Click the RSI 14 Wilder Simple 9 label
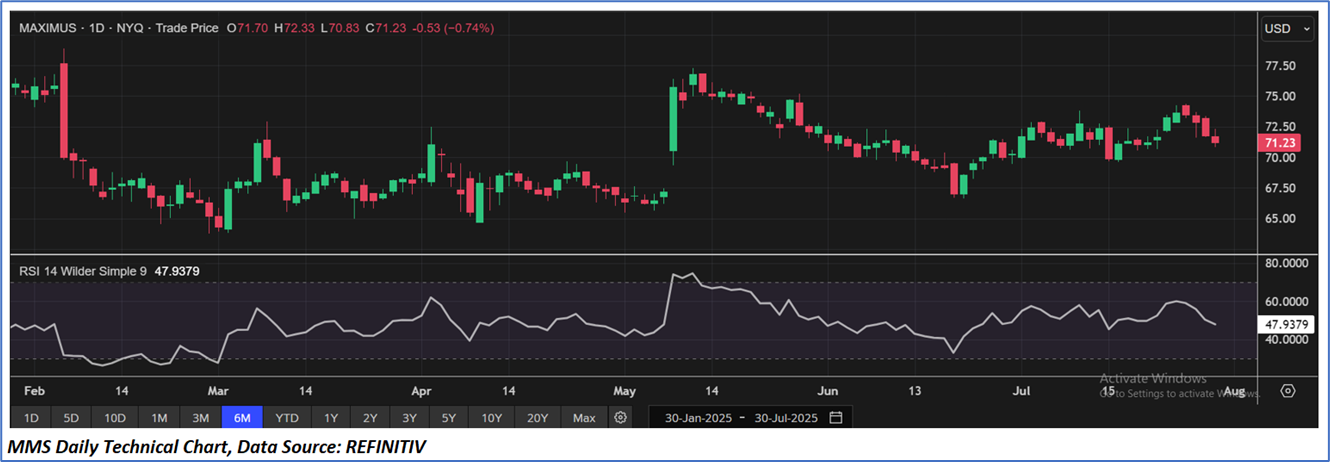Screen dimensions: 1330x462 point(82,269)
